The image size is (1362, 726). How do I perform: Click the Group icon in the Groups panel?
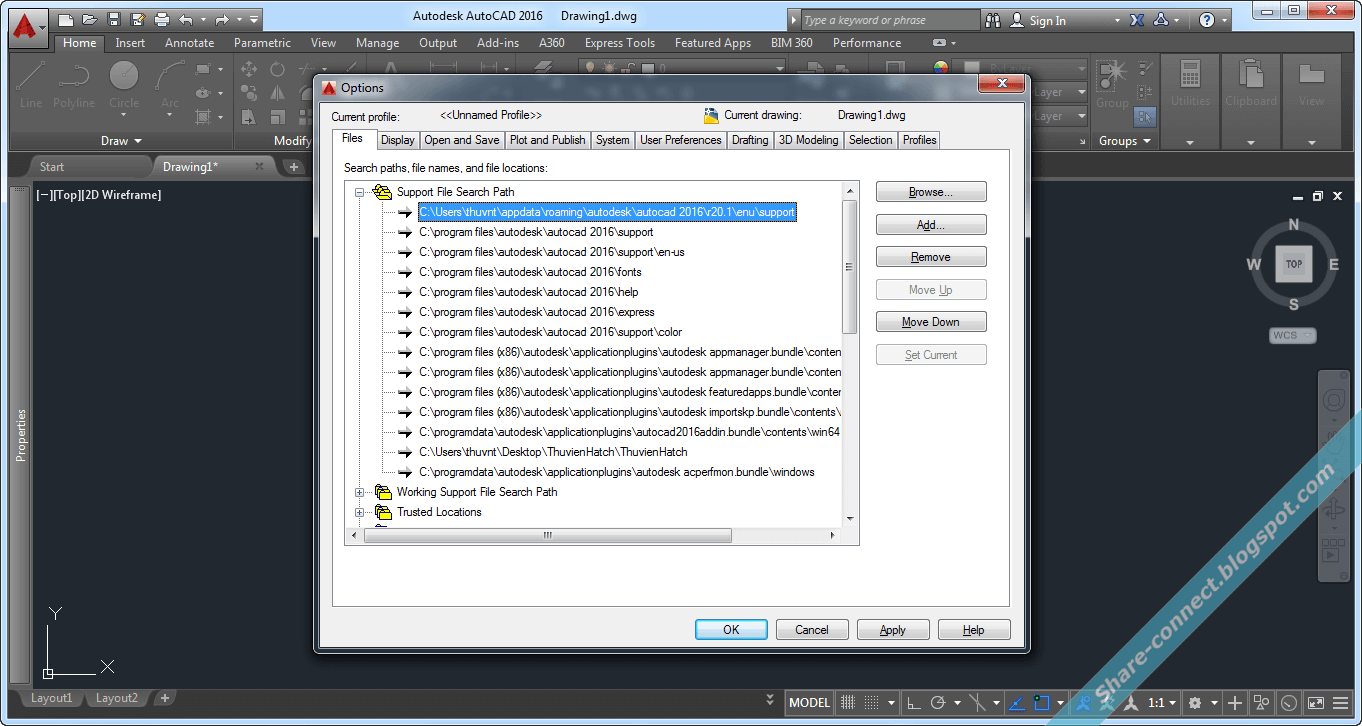pos(1112,84)
